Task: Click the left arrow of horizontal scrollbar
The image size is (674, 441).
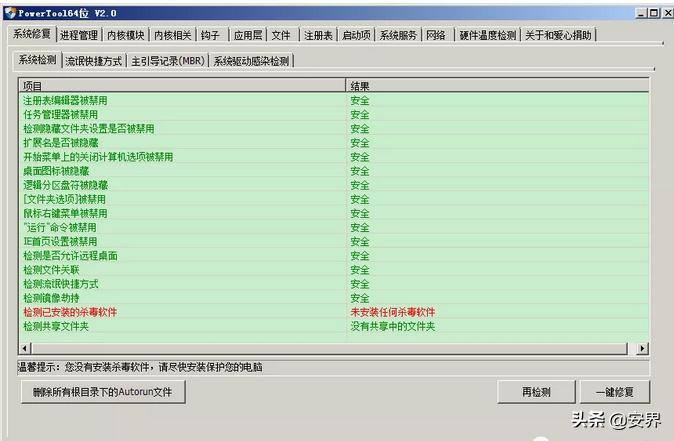Action: [25, 348]
